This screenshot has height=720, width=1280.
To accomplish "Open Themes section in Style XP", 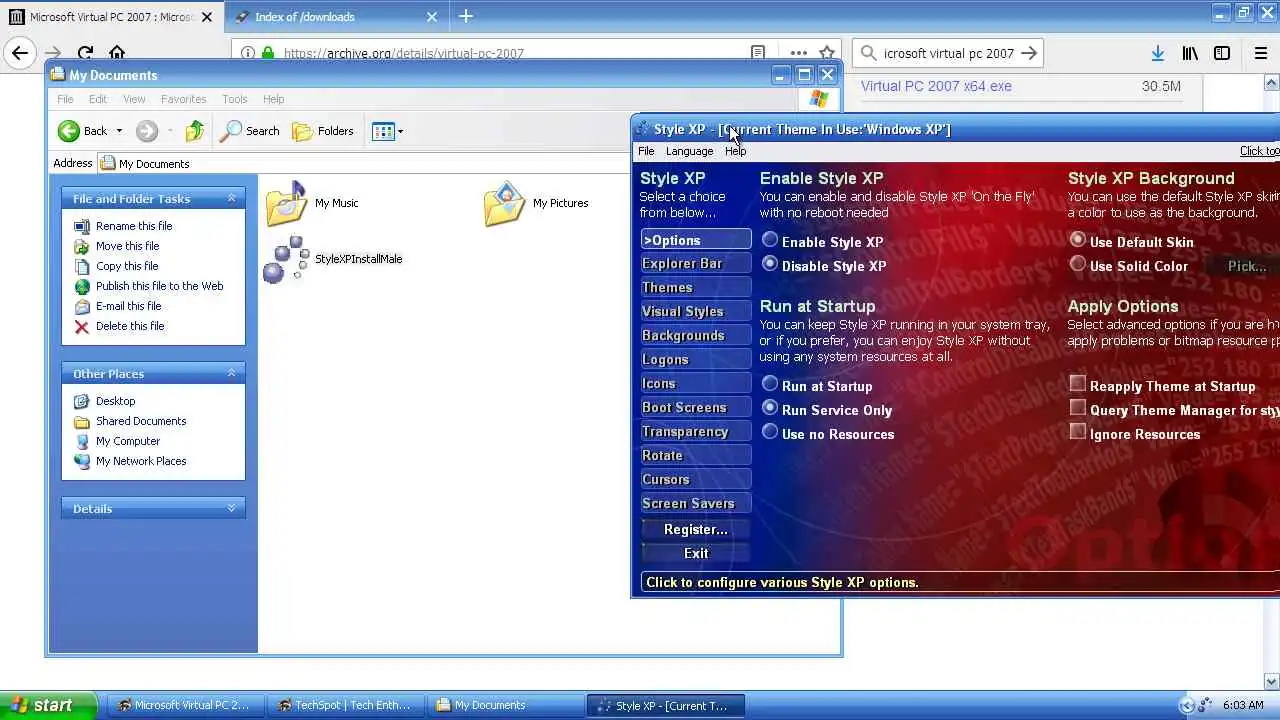I will coord(696,287).
